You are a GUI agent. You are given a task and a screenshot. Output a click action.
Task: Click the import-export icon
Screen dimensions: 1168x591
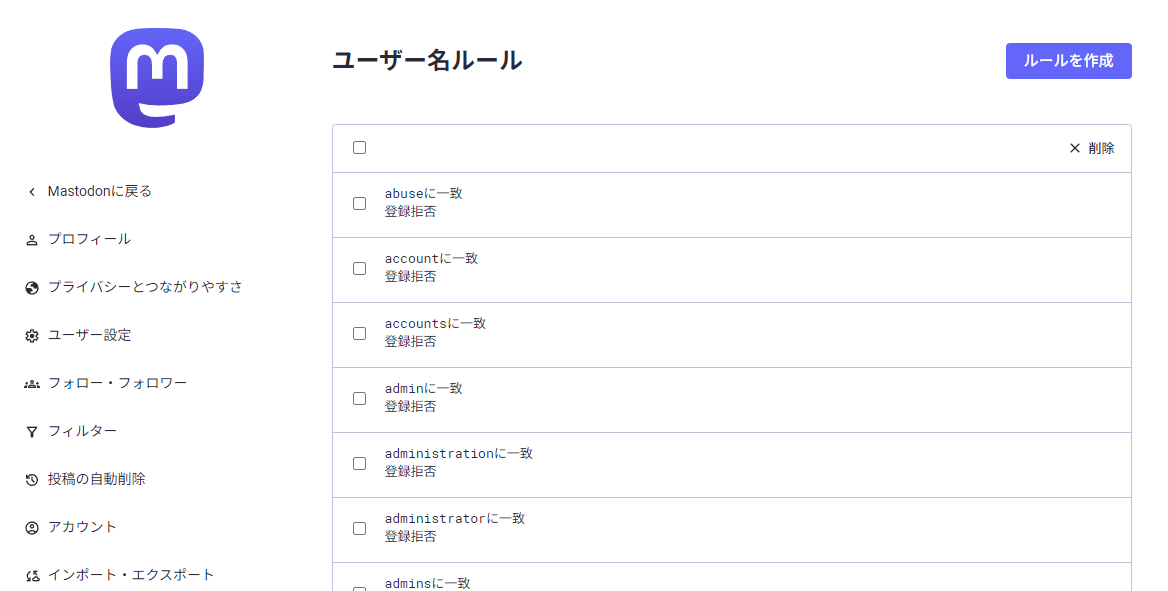(x=32, y=576)
